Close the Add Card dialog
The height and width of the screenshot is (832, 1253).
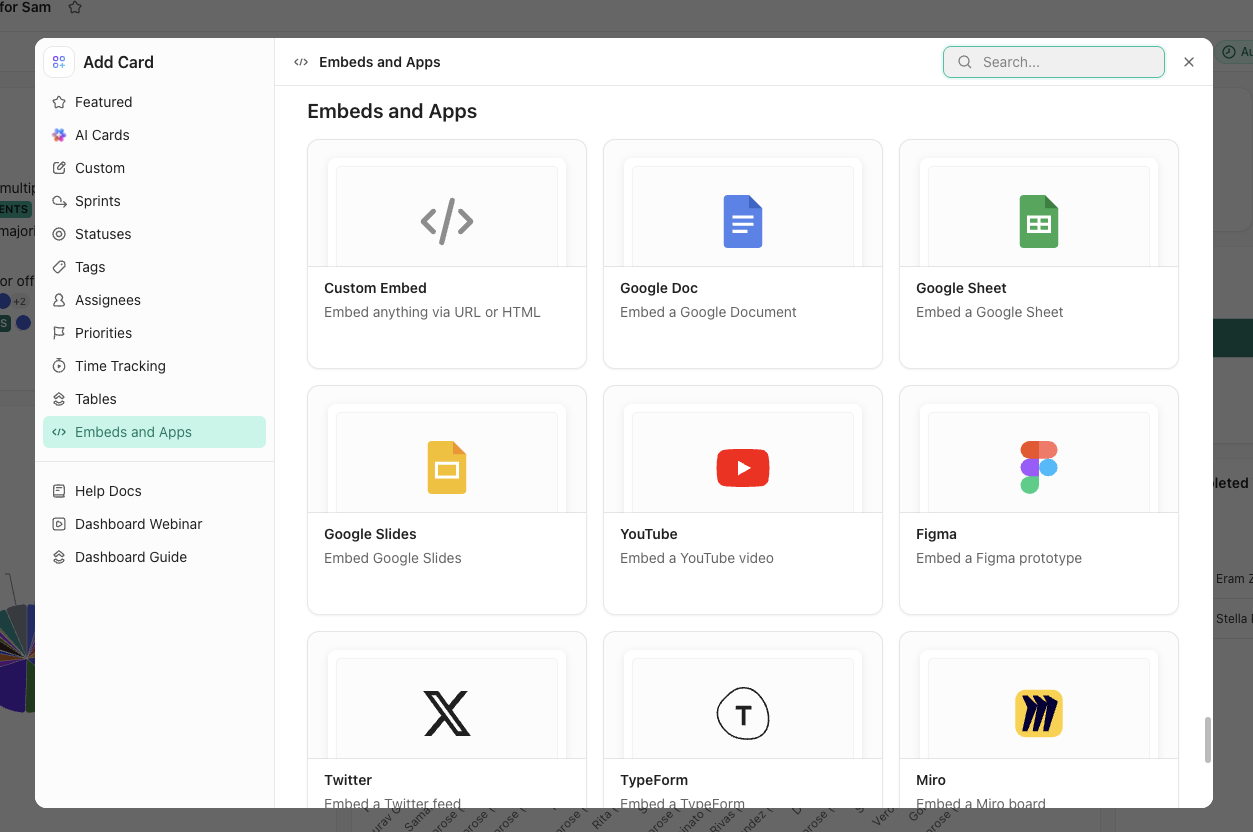(1189, 62)
